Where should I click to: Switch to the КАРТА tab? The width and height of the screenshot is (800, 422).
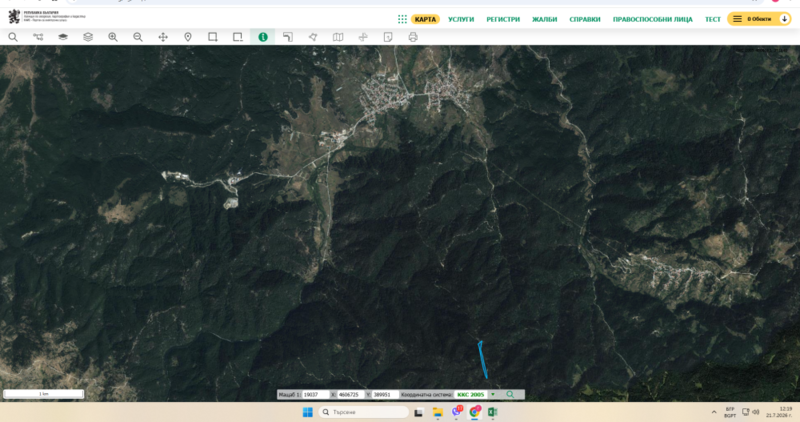425,19
